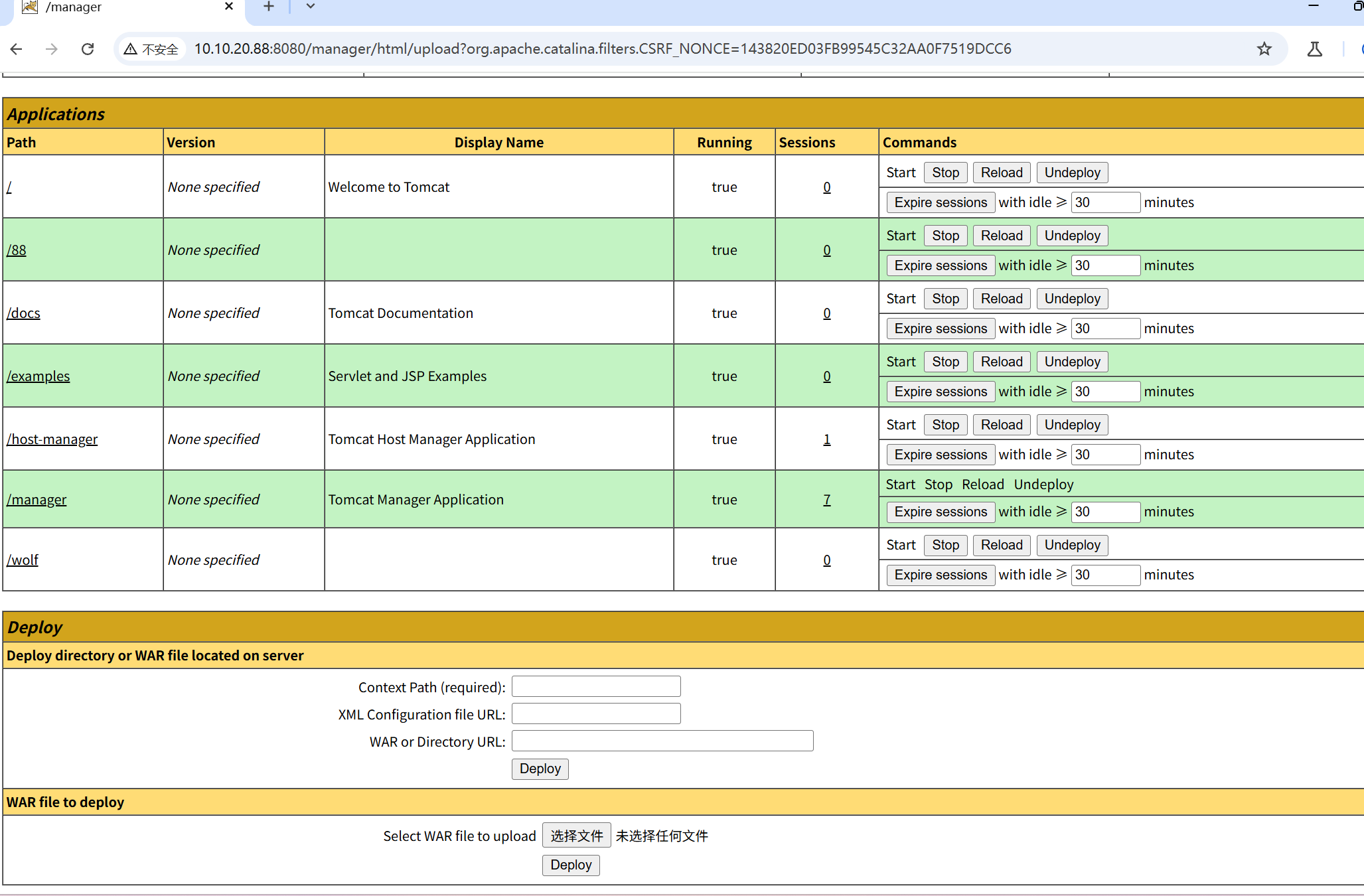Click the browser back arrow icon
The height and width of the screenshot is (896, 1364).
[x=17, y=49]
